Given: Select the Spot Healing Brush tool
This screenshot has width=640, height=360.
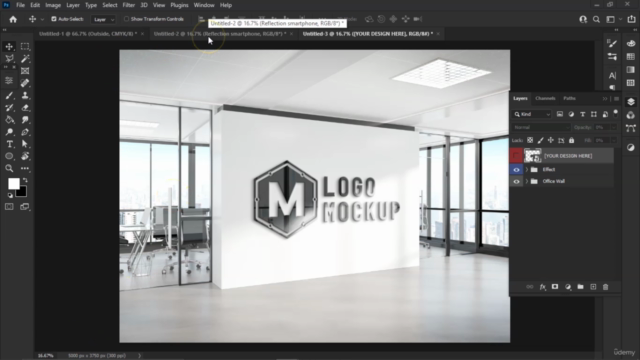Looking at the screenshot, I should click(25, 83).
